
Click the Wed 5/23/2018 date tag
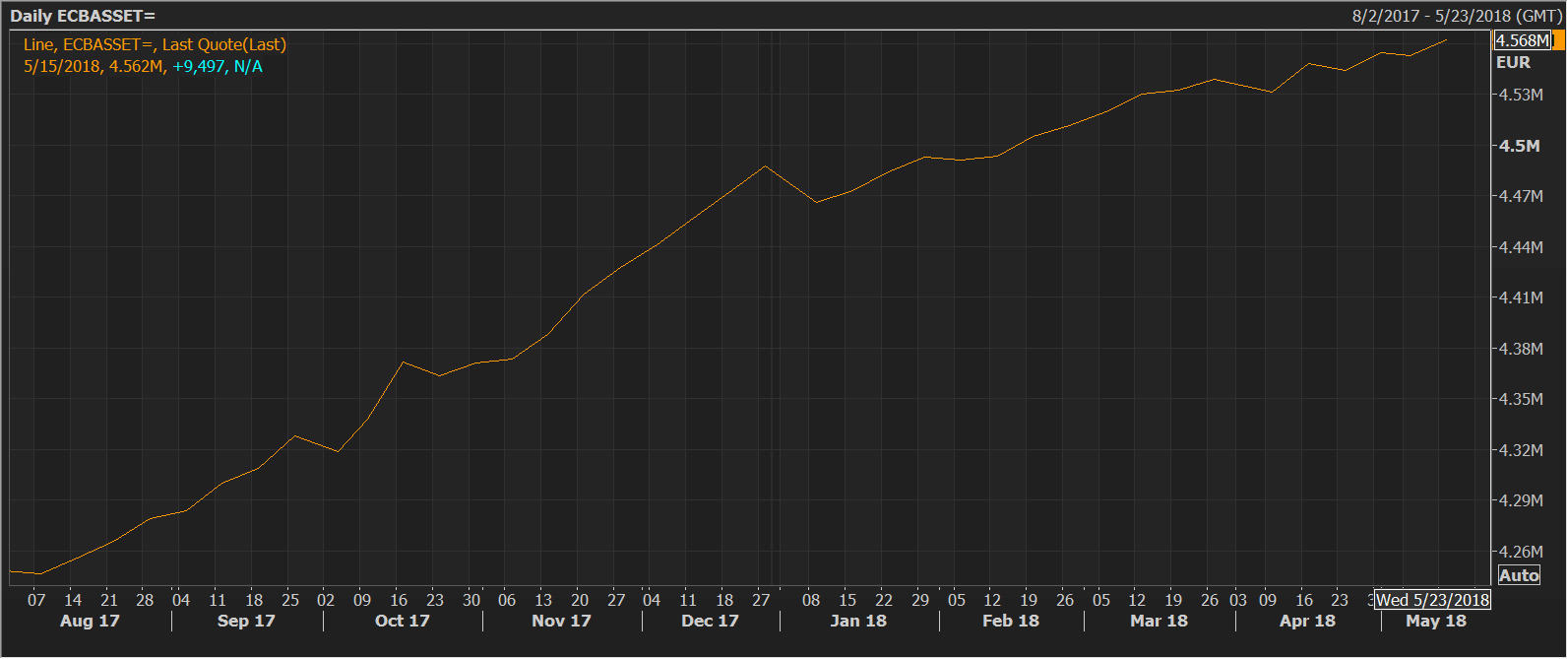tap(1432, 600)
